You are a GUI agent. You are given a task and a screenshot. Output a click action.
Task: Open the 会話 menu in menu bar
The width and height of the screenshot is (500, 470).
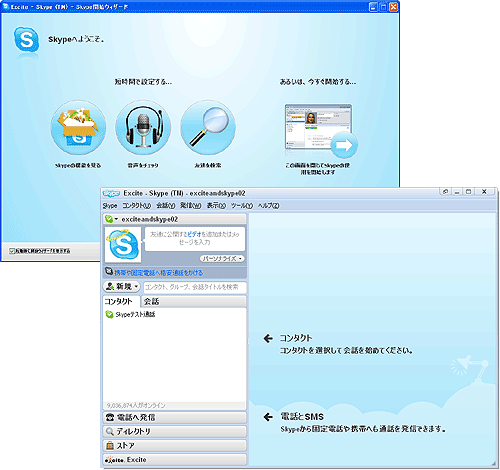point(166,206)
